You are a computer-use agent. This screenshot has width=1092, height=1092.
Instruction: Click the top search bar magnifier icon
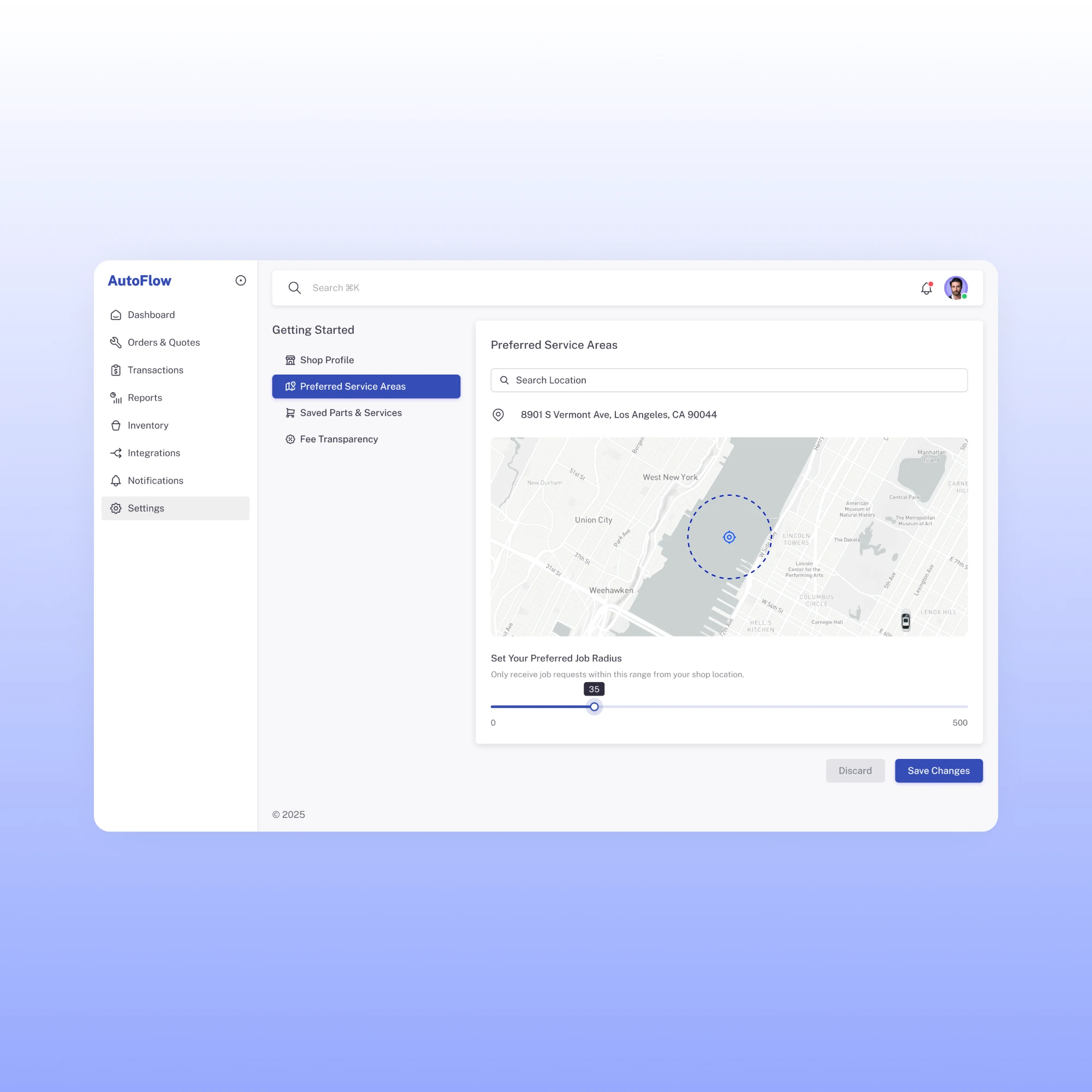tap(294, 288)
